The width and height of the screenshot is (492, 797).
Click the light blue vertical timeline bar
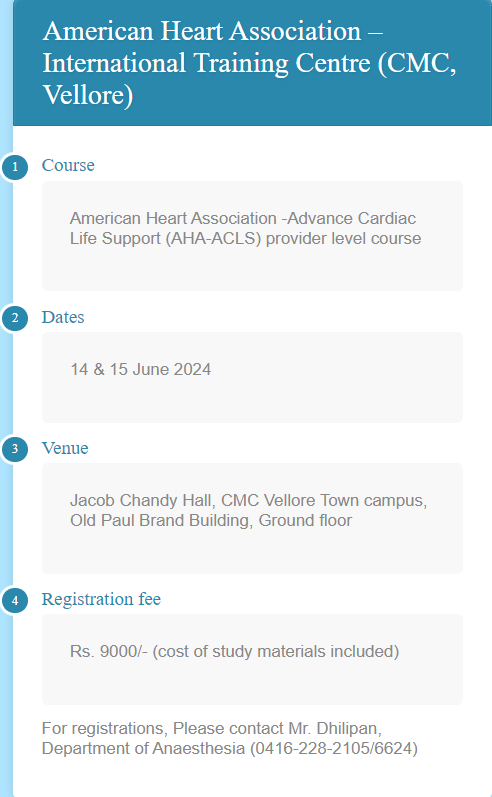(x=6, y=398)
